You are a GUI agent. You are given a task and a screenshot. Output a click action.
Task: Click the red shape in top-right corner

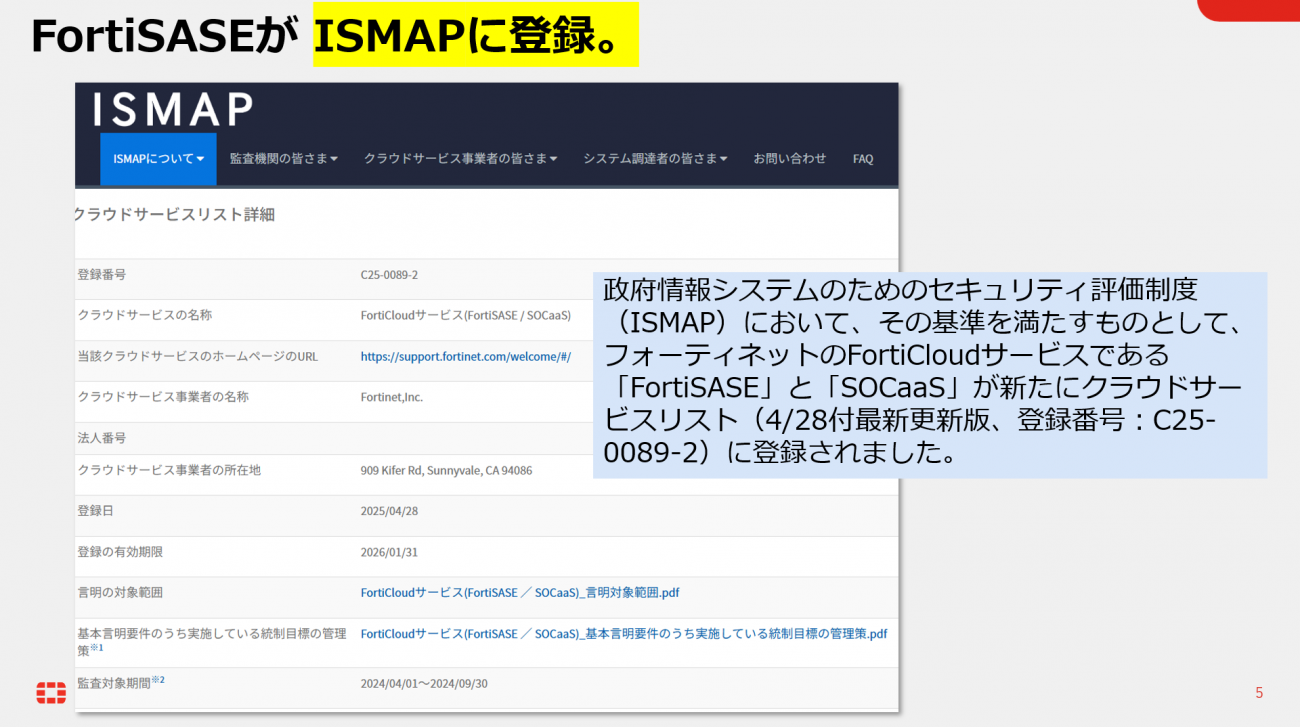pyautogui.click(x=1248, y=9)
